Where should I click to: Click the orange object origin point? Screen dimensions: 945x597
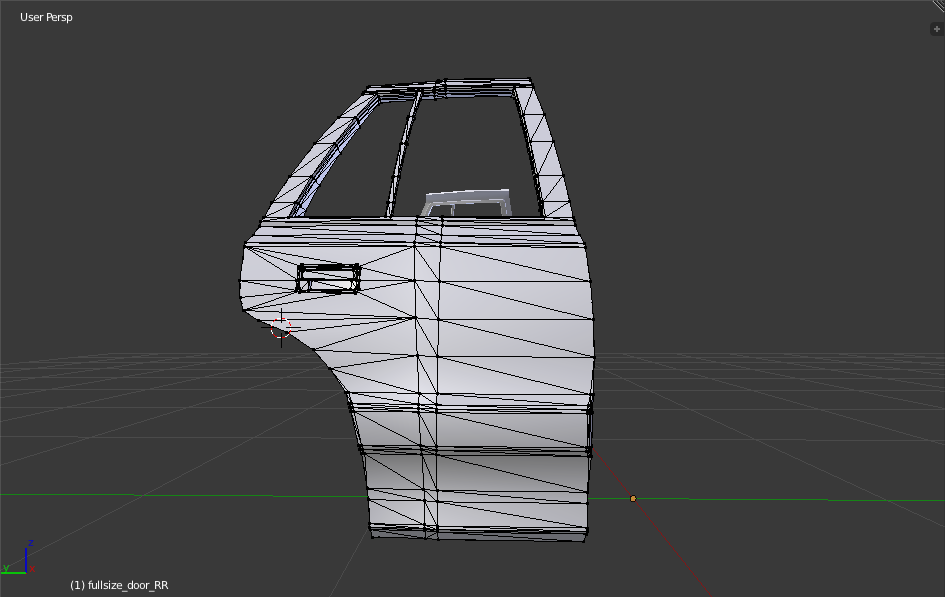(633, 498)
